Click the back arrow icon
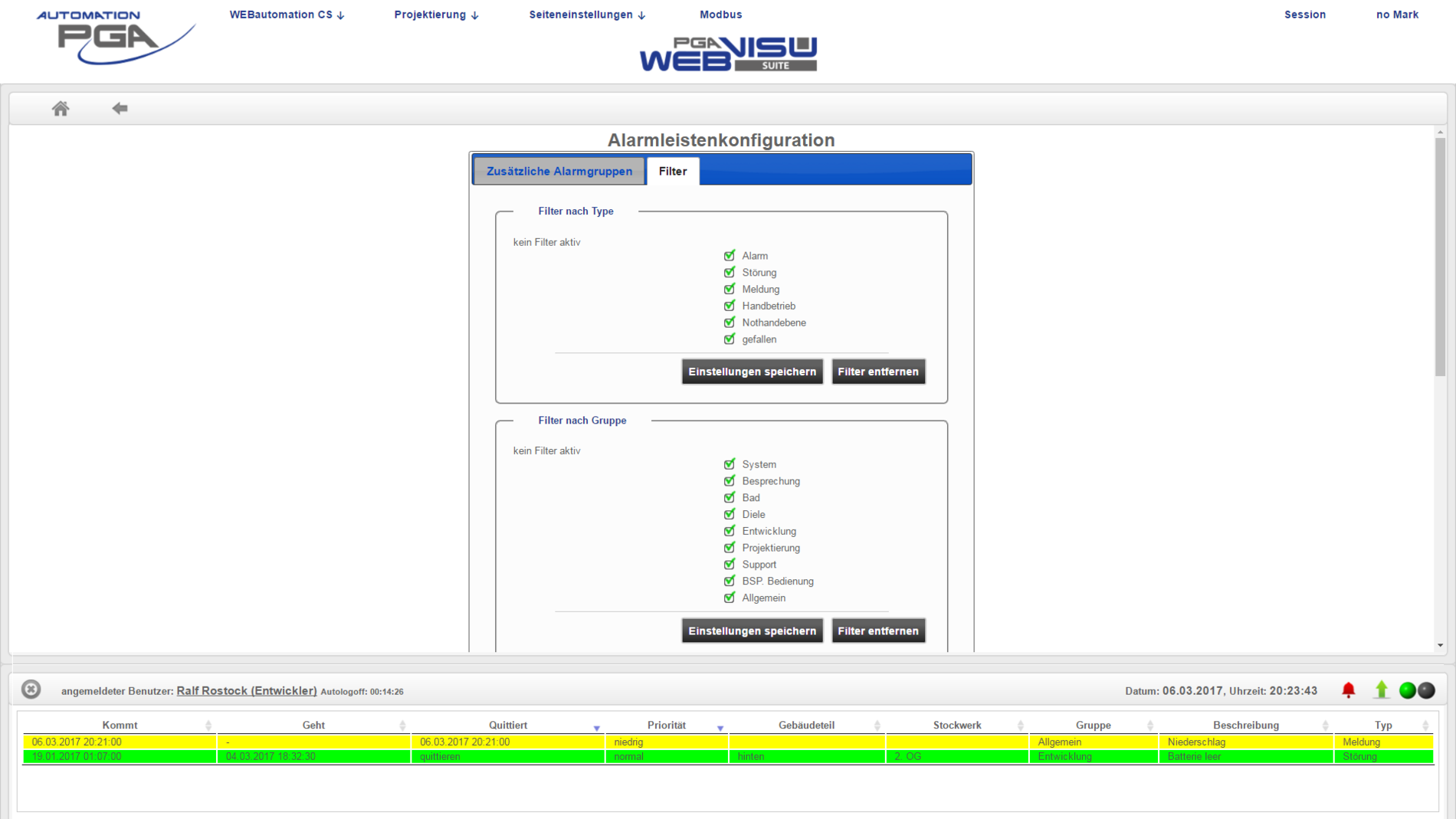 [120, 109]
